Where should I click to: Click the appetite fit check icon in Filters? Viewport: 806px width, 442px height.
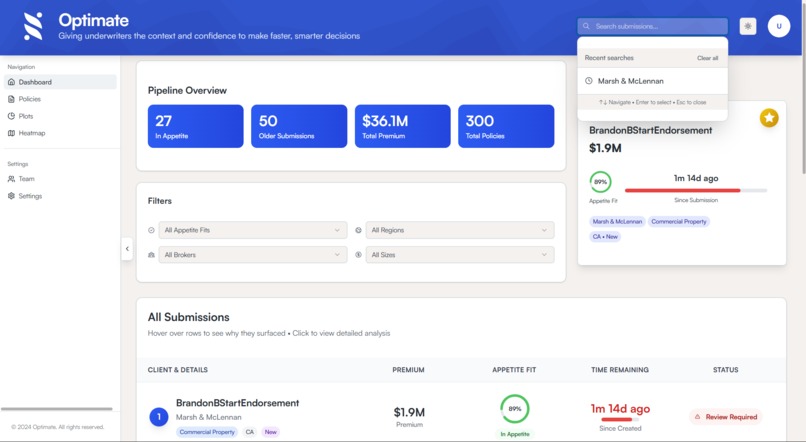(151, 230)
